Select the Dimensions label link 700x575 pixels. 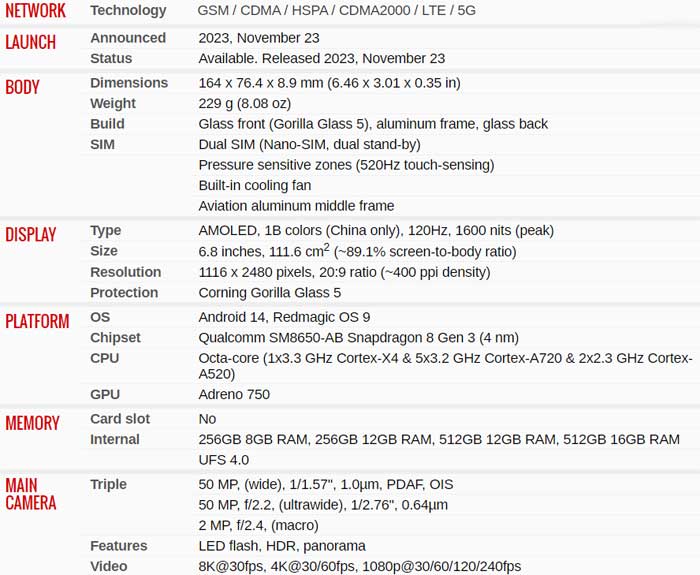tap(129, 83)
